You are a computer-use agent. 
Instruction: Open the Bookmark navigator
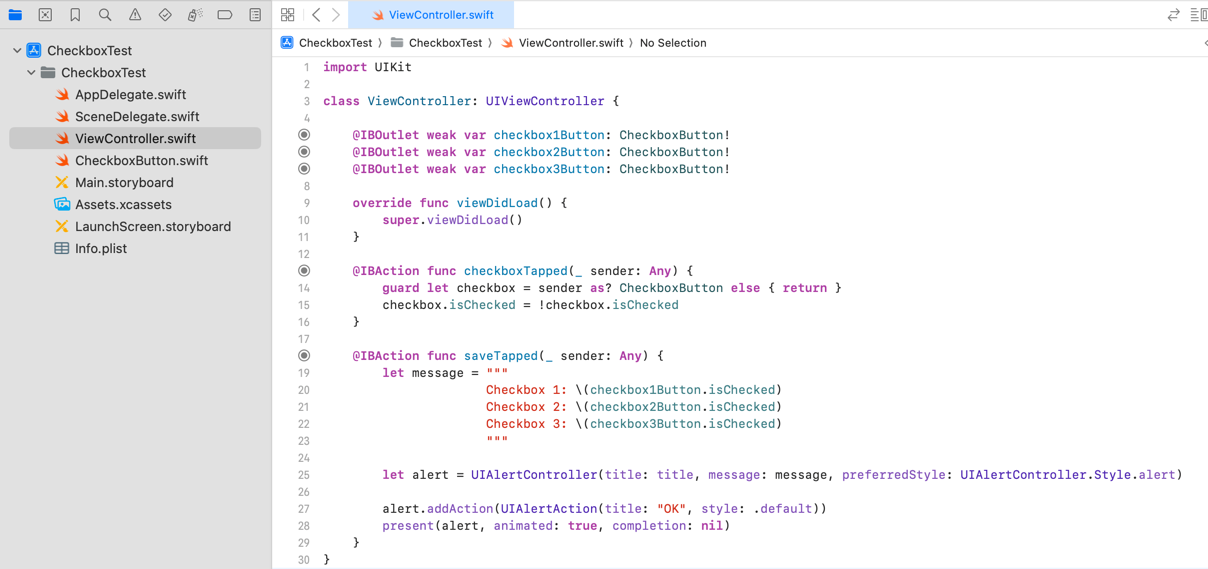(75, 15)
